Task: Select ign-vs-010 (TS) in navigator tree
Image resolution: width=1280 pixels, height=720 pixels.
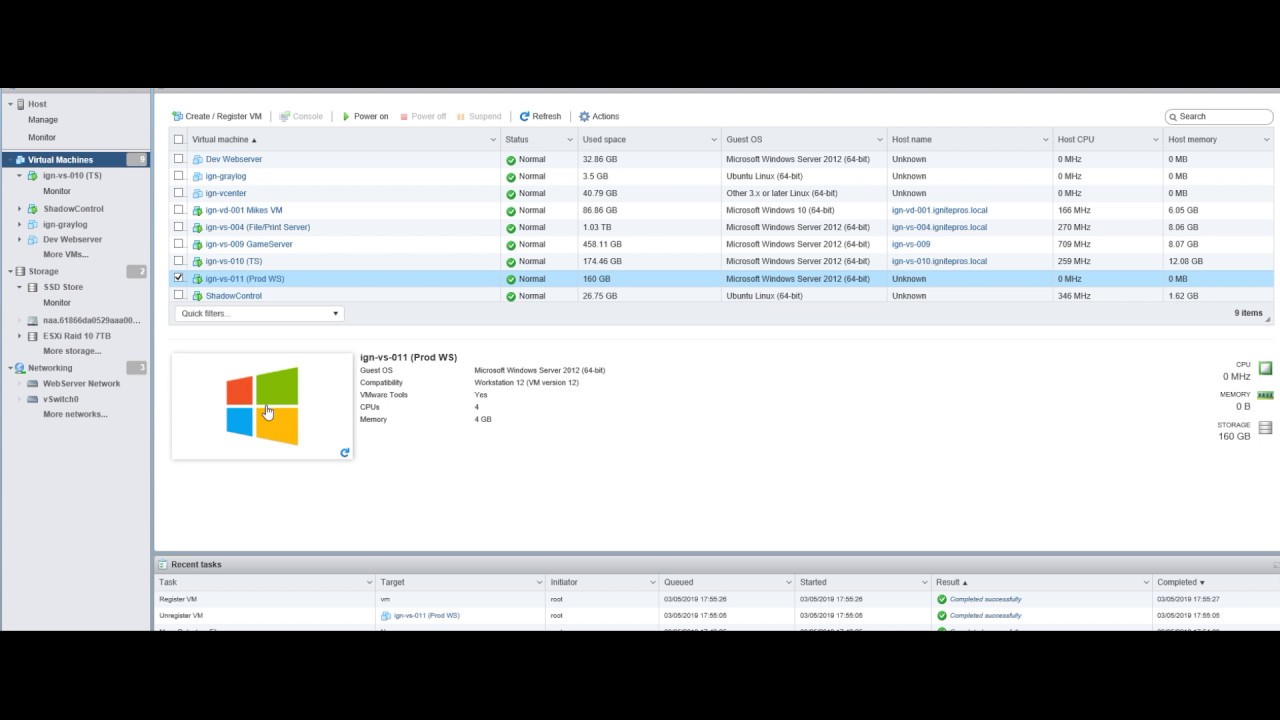Action: tap(72, 176)
